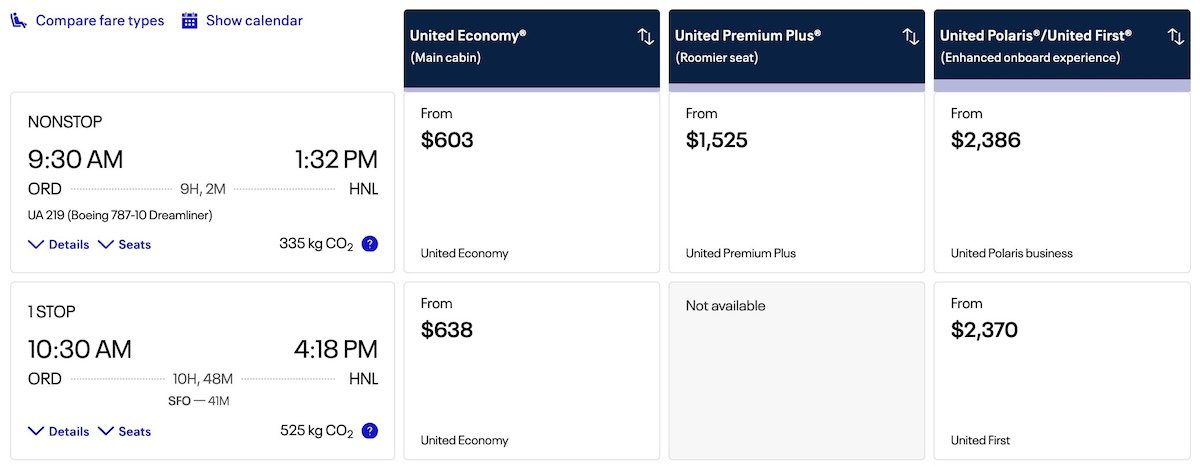Sort by United Premium Plus price arrows

click(x=910, y=37)
